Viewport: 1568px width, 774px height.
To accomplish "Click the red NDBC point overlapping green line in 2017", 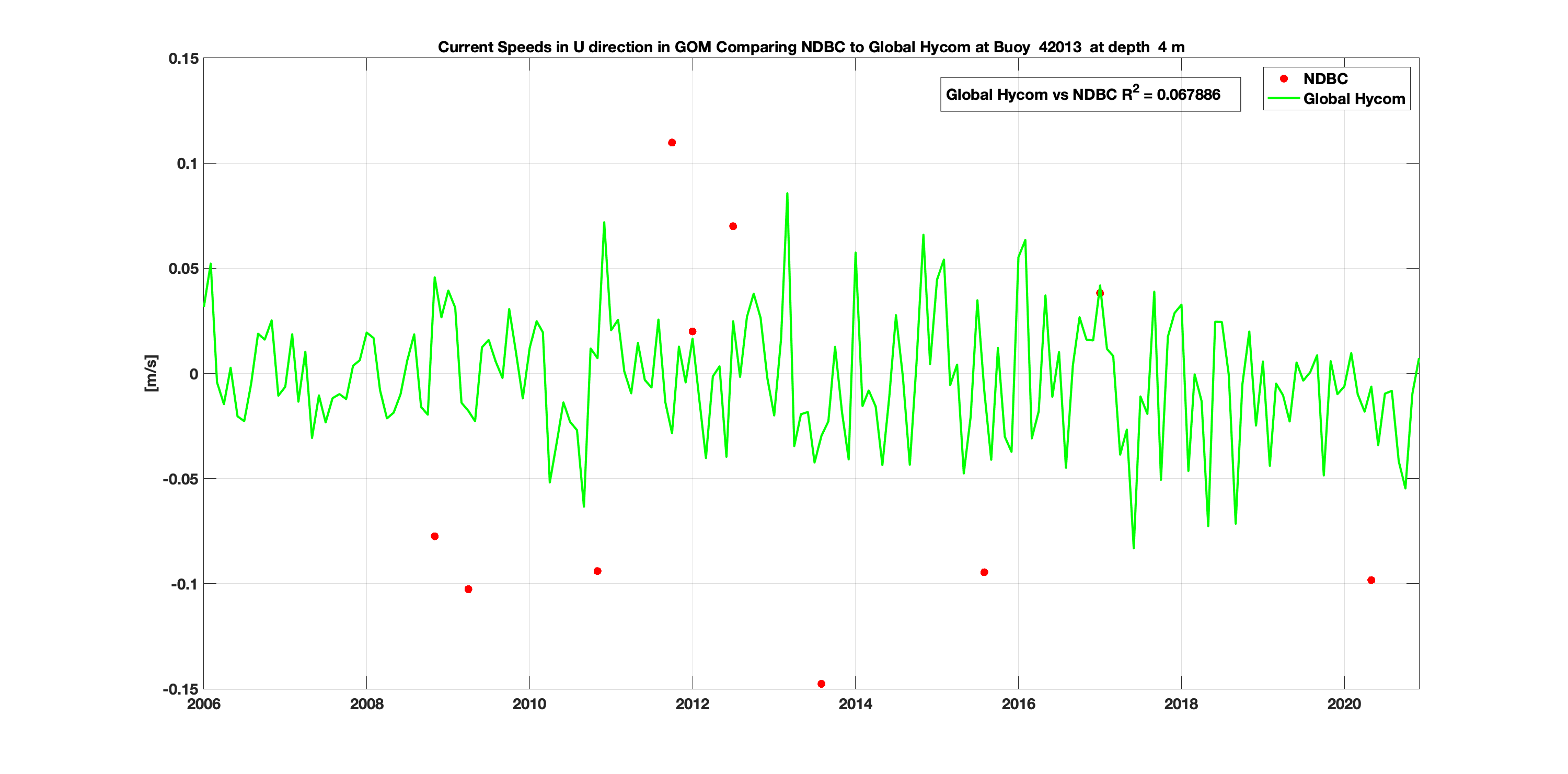I will coord(1100,293).
